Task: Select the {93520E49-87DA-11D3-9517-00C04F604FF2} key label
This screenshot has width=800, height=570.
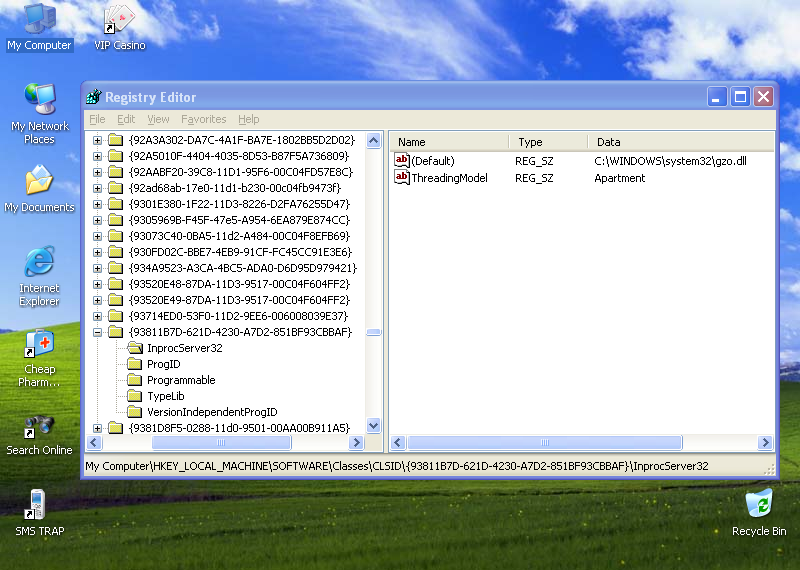Action: (239, 300)
